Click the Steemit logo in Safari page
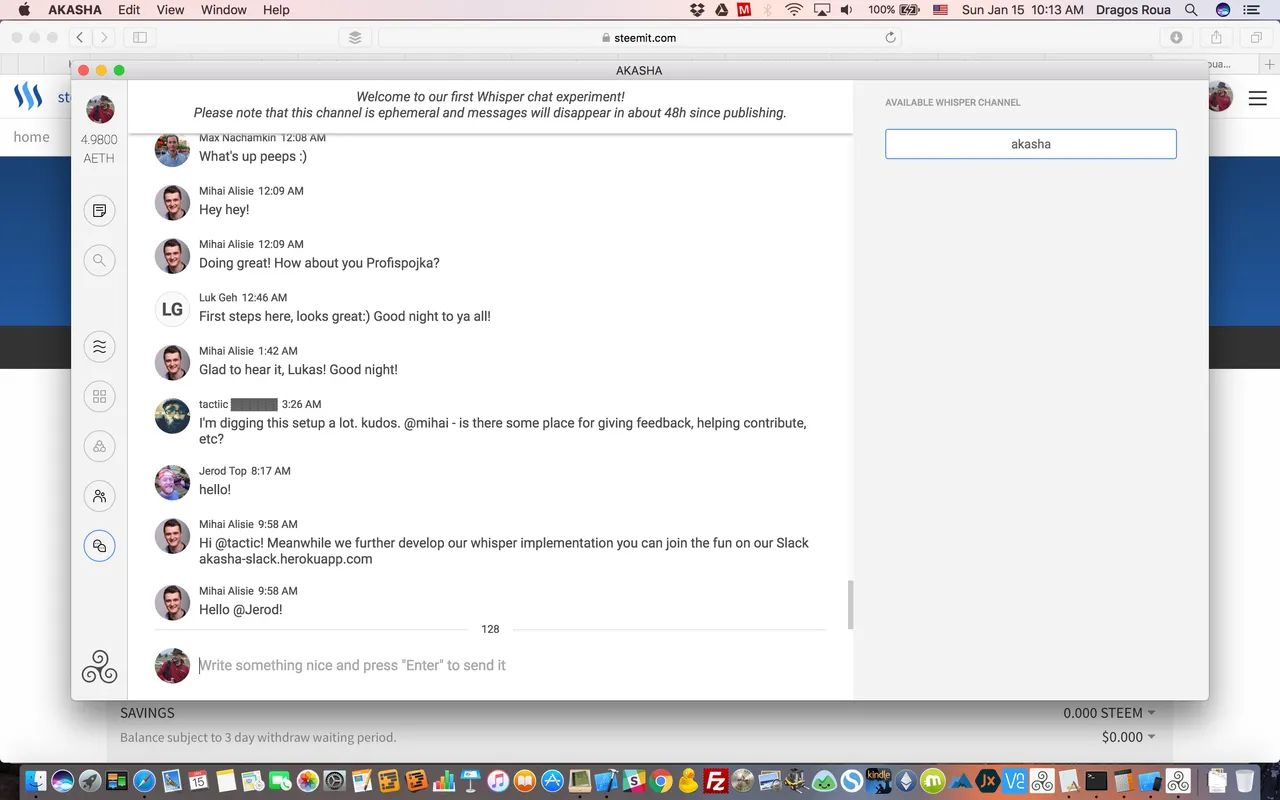This screenshot has height=800, width=1280. point(28,96)
